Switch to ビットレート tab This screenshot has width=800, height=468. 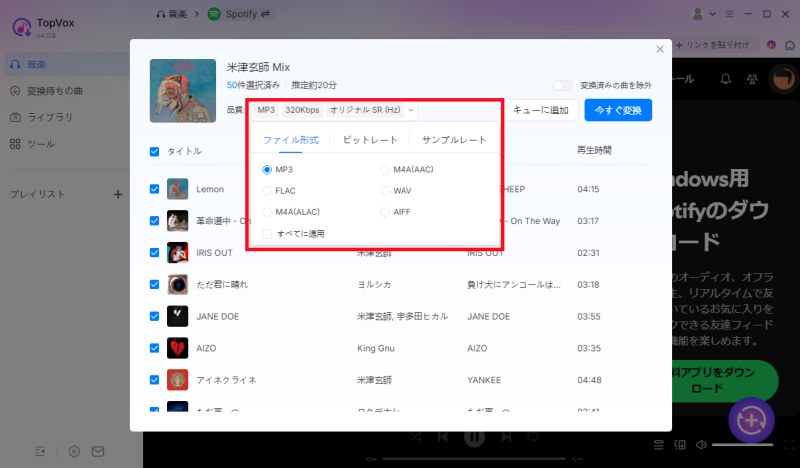tap(370, 140)
